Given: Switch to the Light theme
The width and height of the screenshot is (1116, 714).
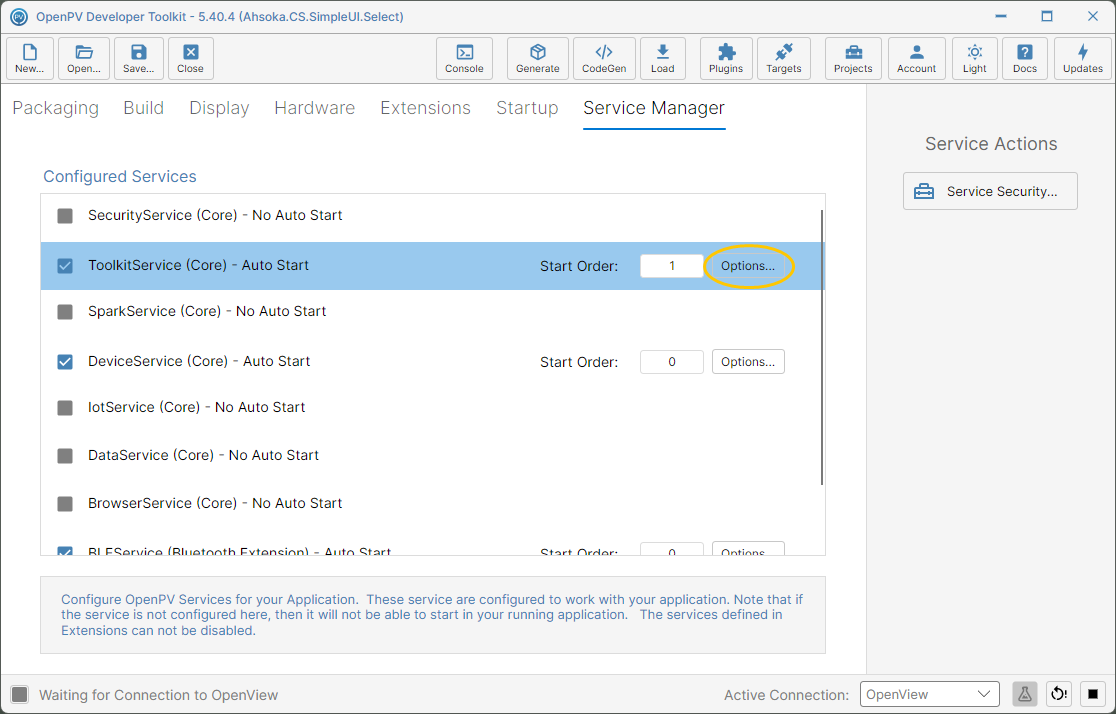Looking at the screenshot, I should [x=974, y=58].
